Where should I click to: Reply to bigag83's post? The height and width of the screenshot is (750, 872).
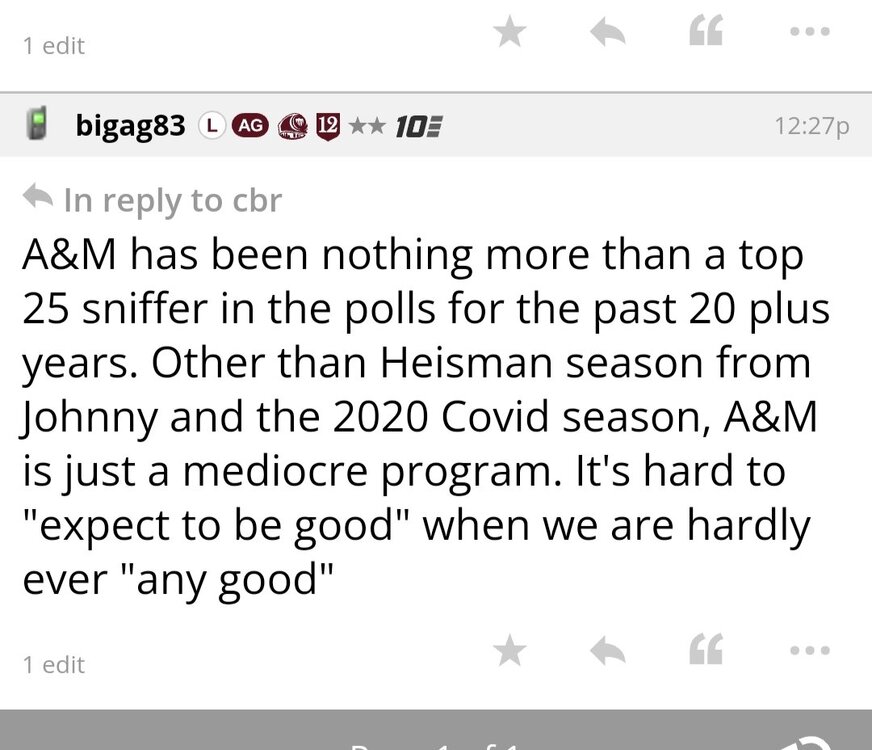click(x=608, y=652)
